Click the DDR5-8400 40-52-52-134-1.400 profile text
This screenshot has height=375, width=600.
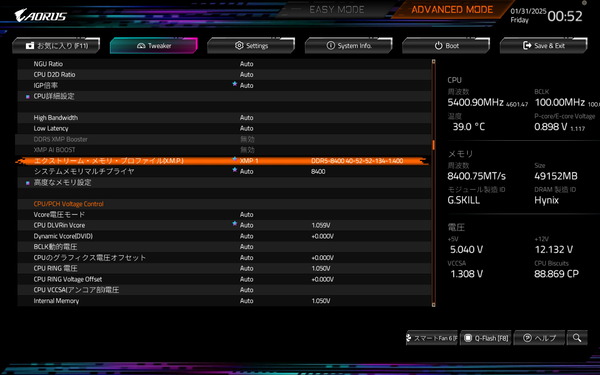357,161
